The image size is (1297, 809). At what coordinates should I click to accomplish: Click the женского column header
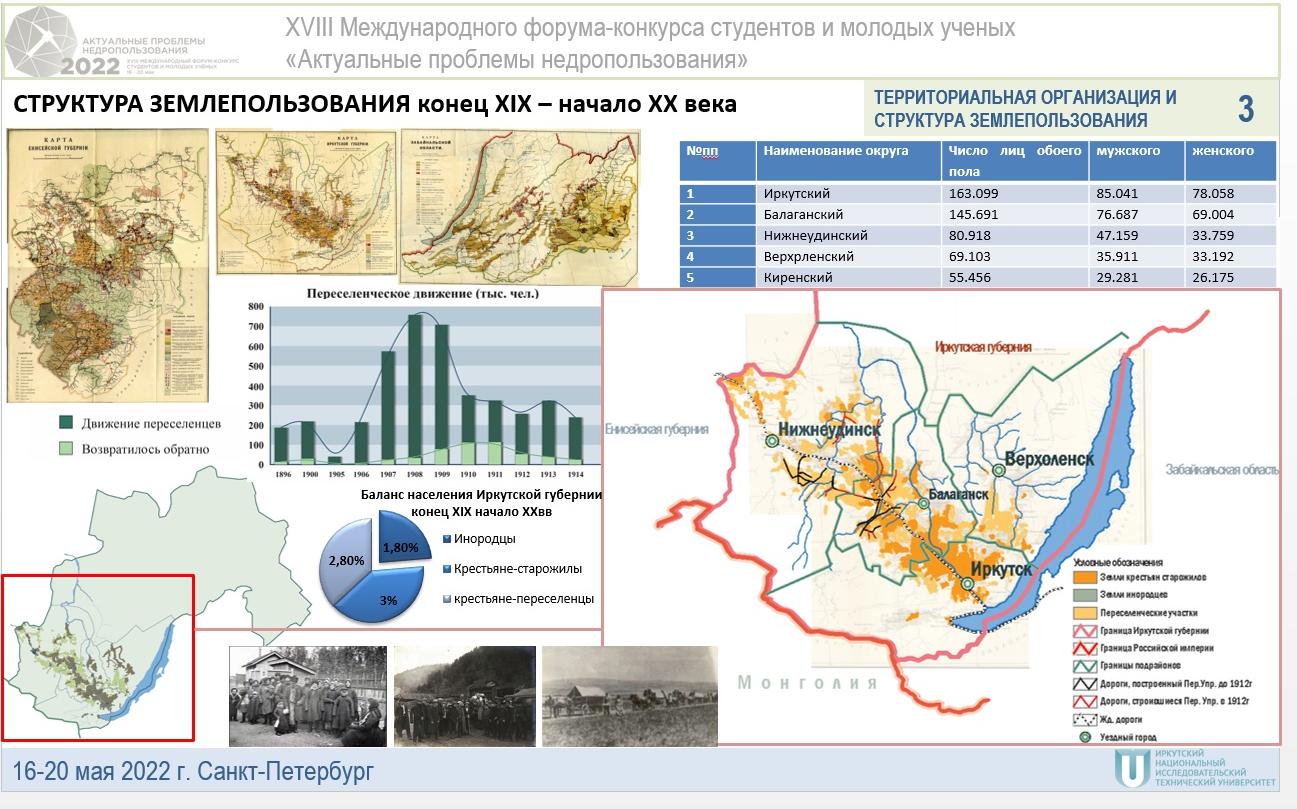click(x=1230, y=161)
